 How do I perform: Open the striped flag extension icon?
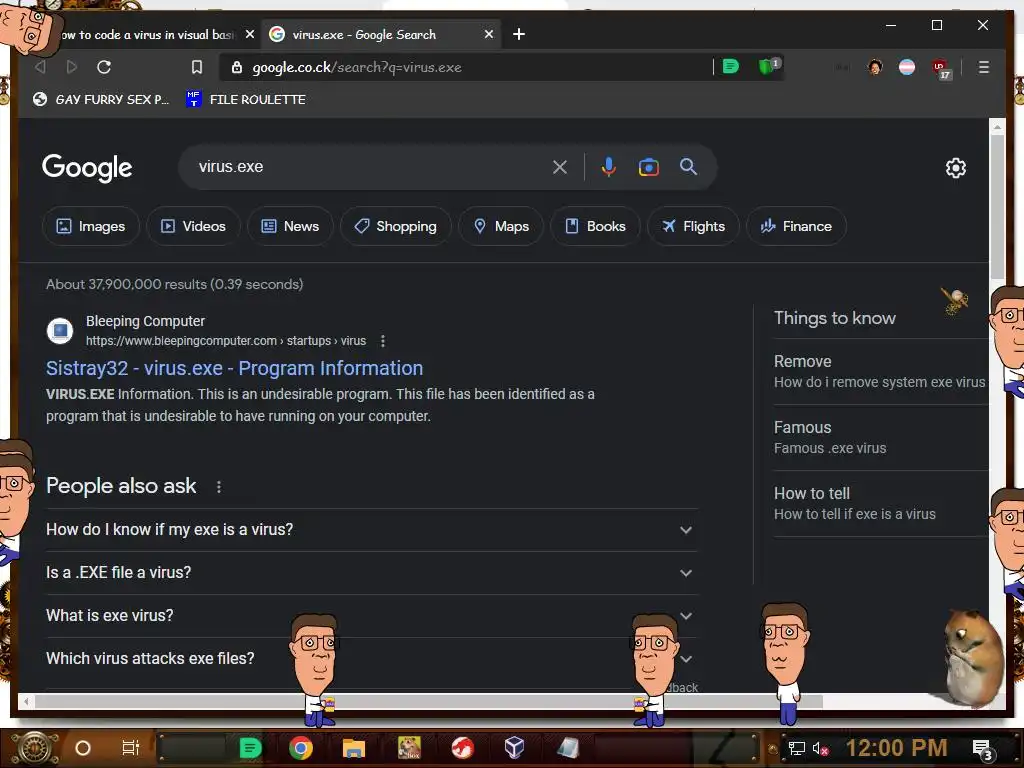[x=907, y=67]
